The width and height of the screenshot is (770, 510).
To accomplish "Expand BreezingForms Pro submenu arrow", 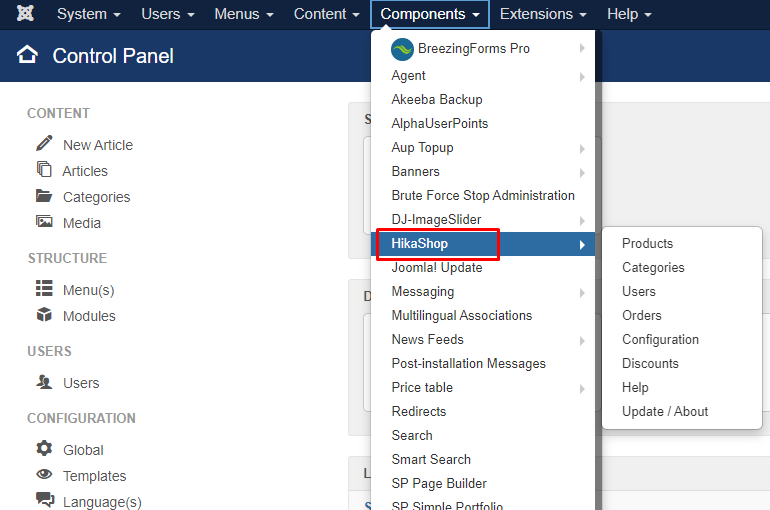I will [x=582, y=48].
